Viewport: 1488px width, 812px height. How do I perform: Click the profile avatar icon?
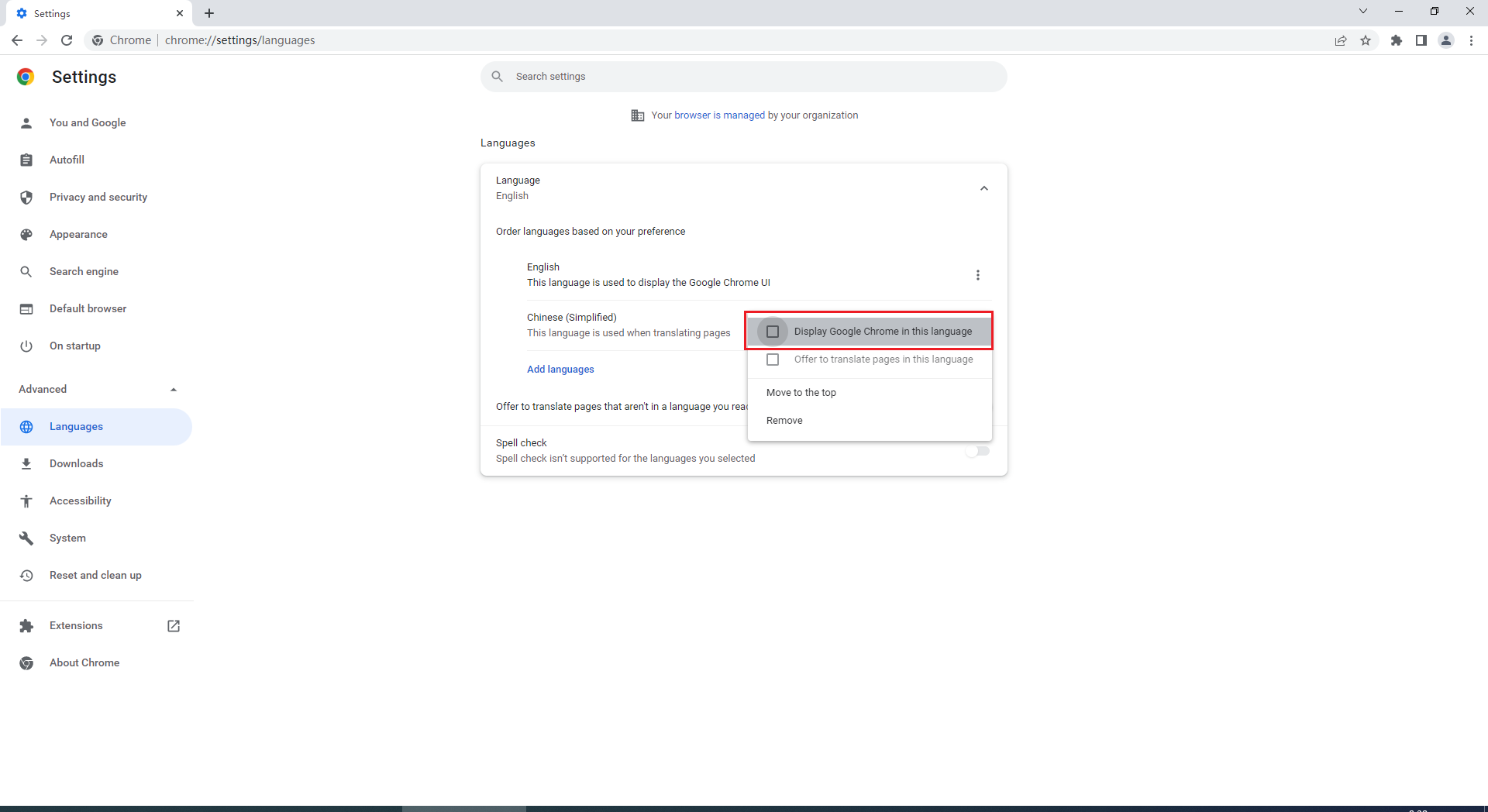coord(1445,40)
